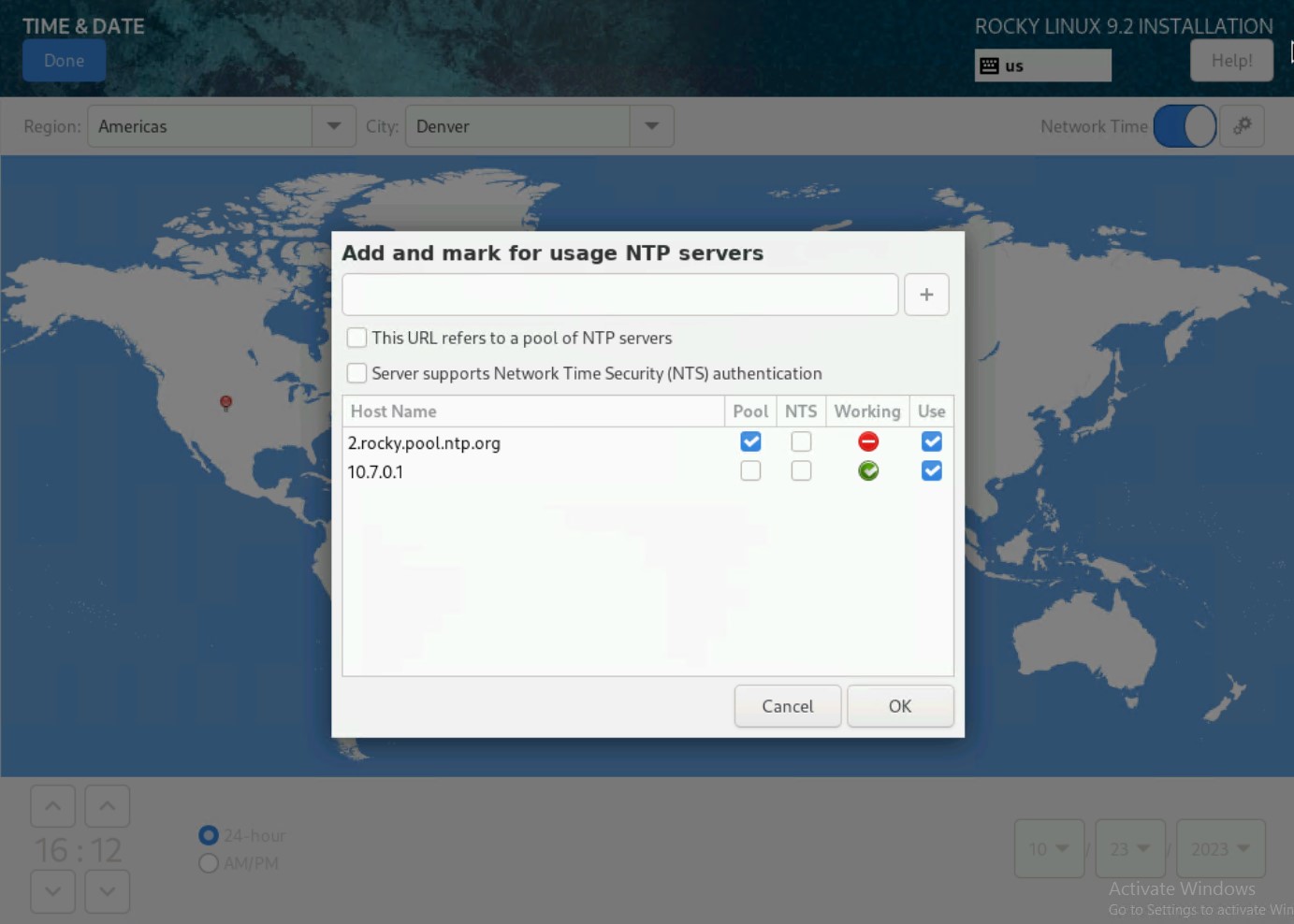The width and height of the screenshot is (1294, 924).
Task: Decrease minutes with the down arrow
Action: coord(108,891)
